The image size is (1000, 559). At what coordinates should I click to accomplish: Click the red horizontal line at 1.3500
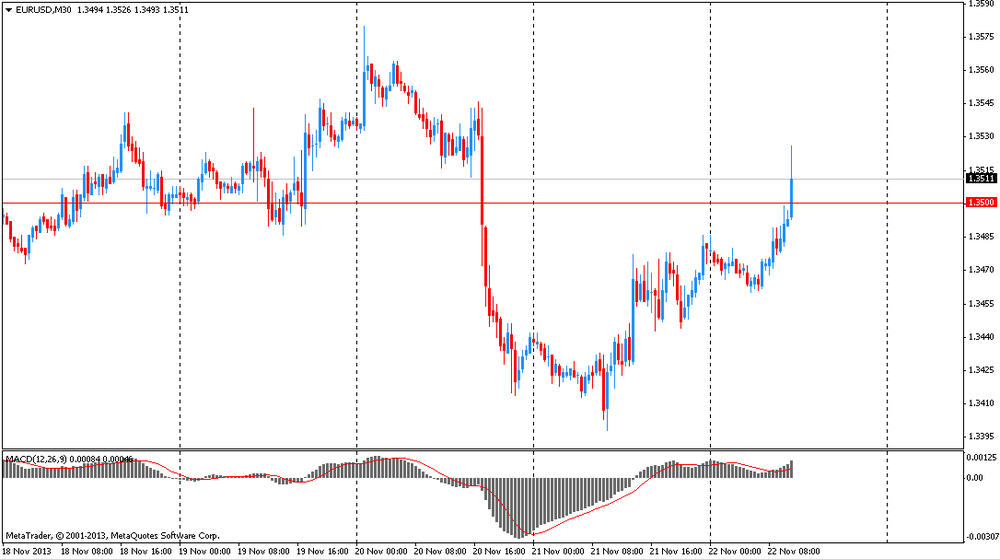point(600,203)
